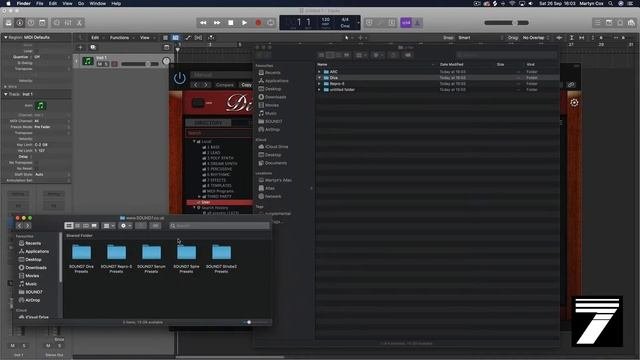Collapse the Local folder in Diva browser
Image resolution: width=640 pixels, height=360 pixels.
pos(194,141)
